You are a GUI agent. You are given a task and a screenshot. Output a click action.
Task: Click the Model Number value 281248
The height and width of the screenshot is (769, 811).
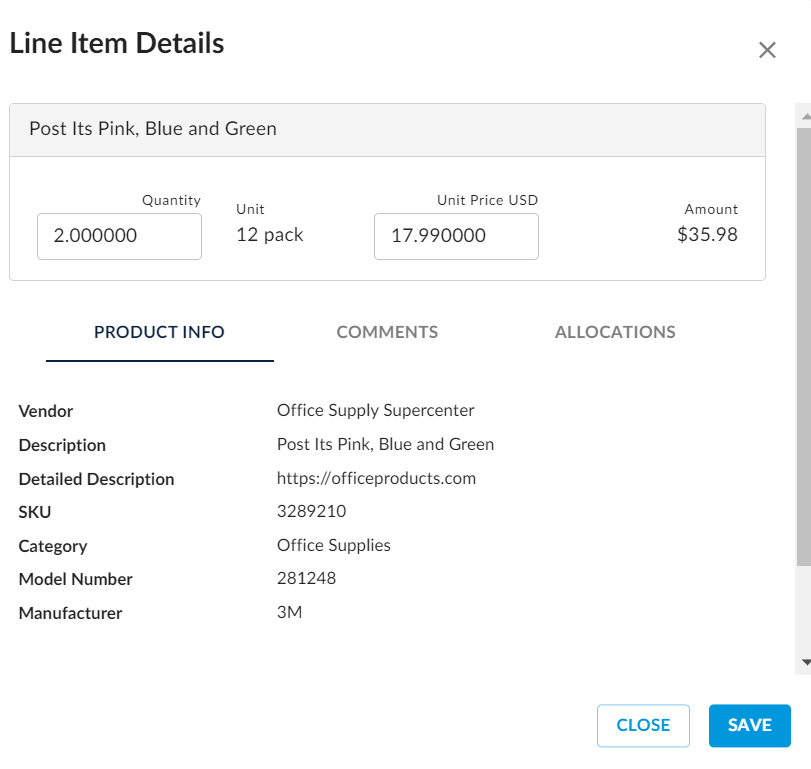(x=306, y=578)
